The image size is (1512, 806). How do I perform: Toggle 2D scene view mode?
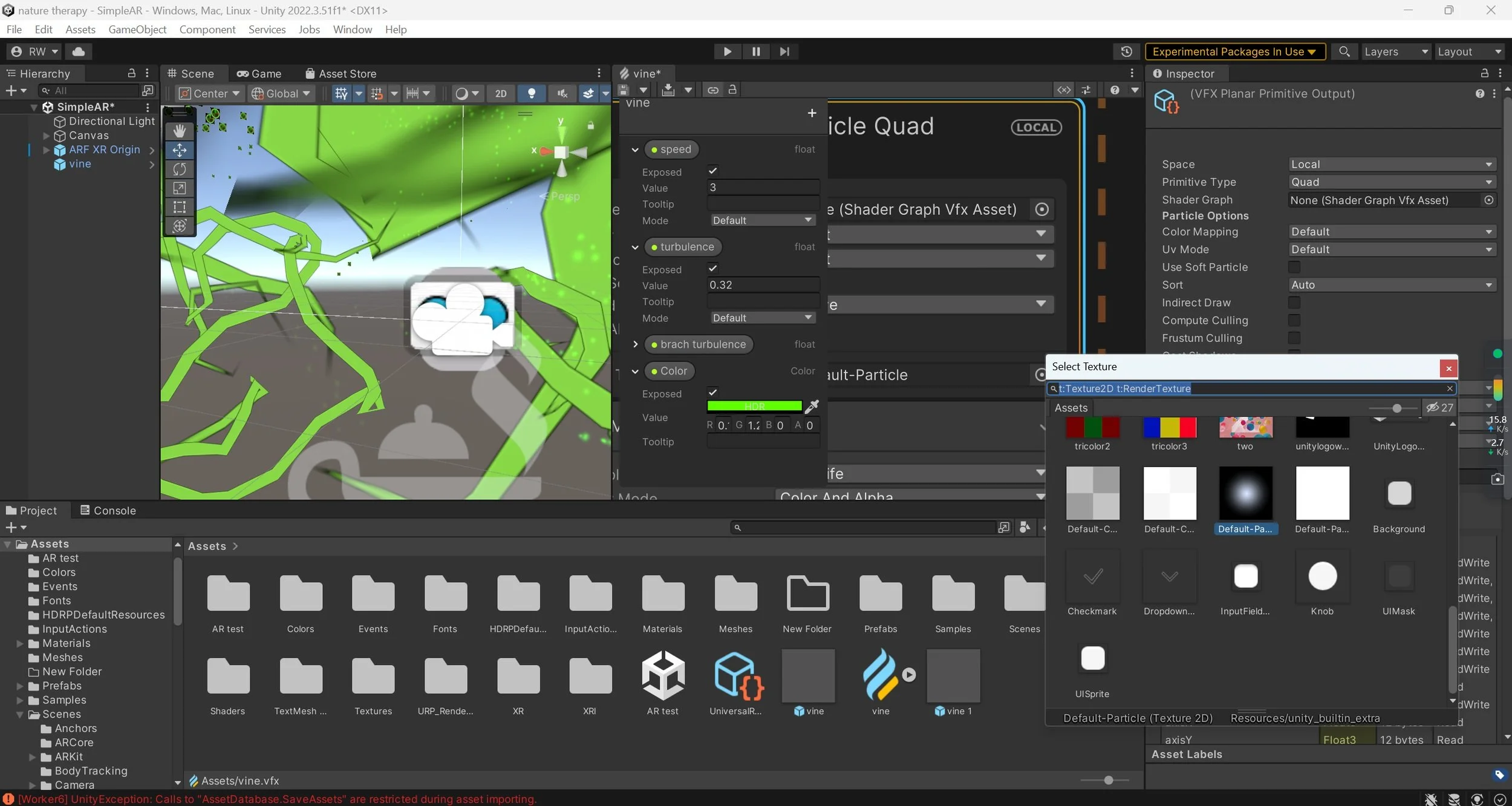[500, 93]
